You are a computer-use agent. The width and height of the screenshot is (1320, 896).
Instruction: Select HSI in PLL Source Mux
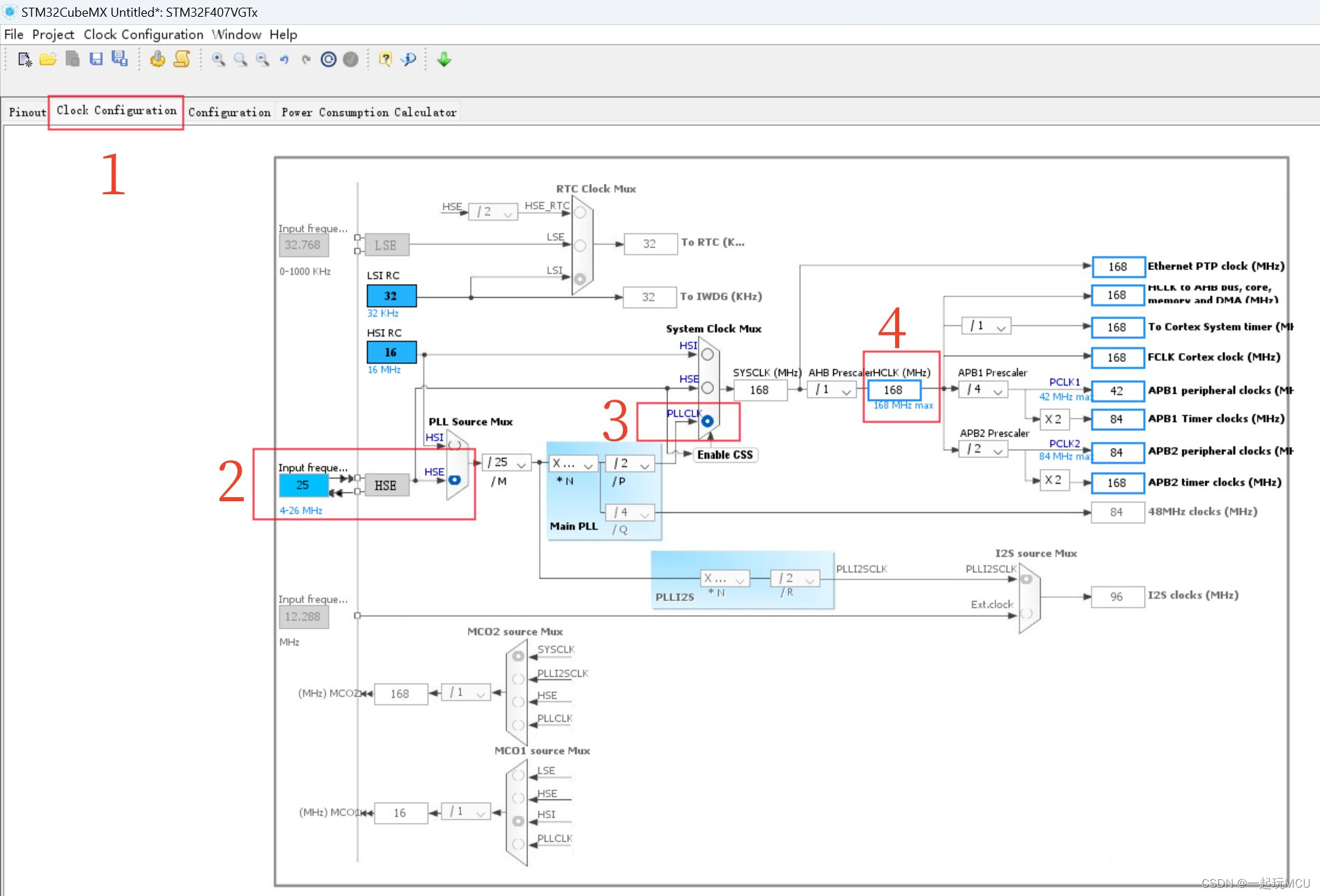(454, 445)
